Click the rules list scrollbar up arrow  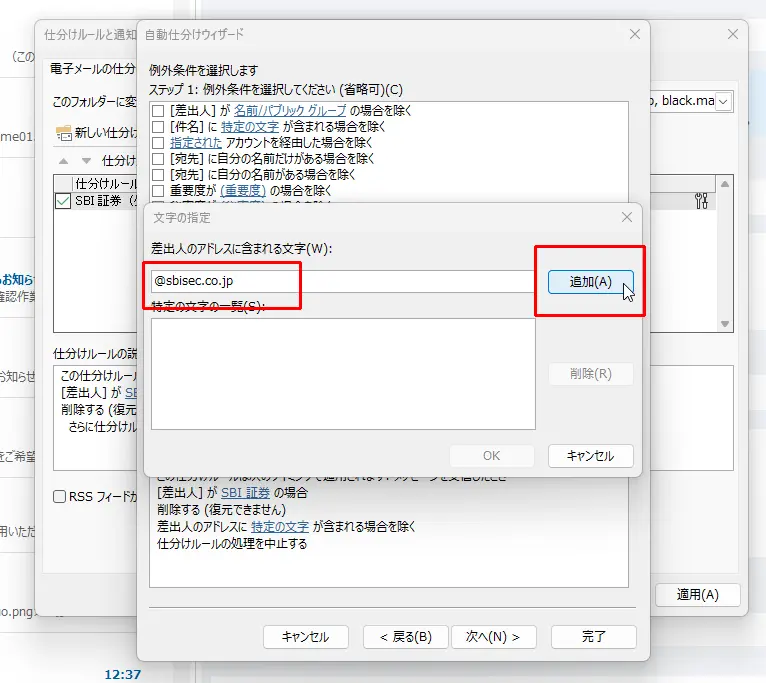tap(725, 184)
